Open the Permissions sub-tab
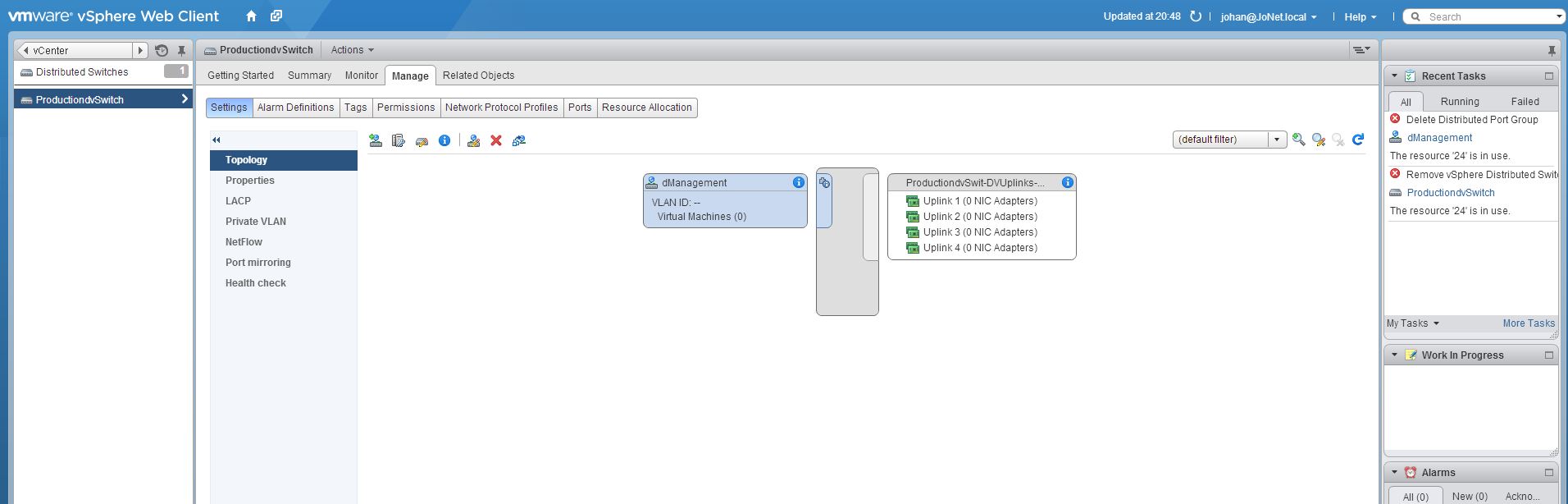This screenshot has height=504, width=1568. click(x=406, y=108)
